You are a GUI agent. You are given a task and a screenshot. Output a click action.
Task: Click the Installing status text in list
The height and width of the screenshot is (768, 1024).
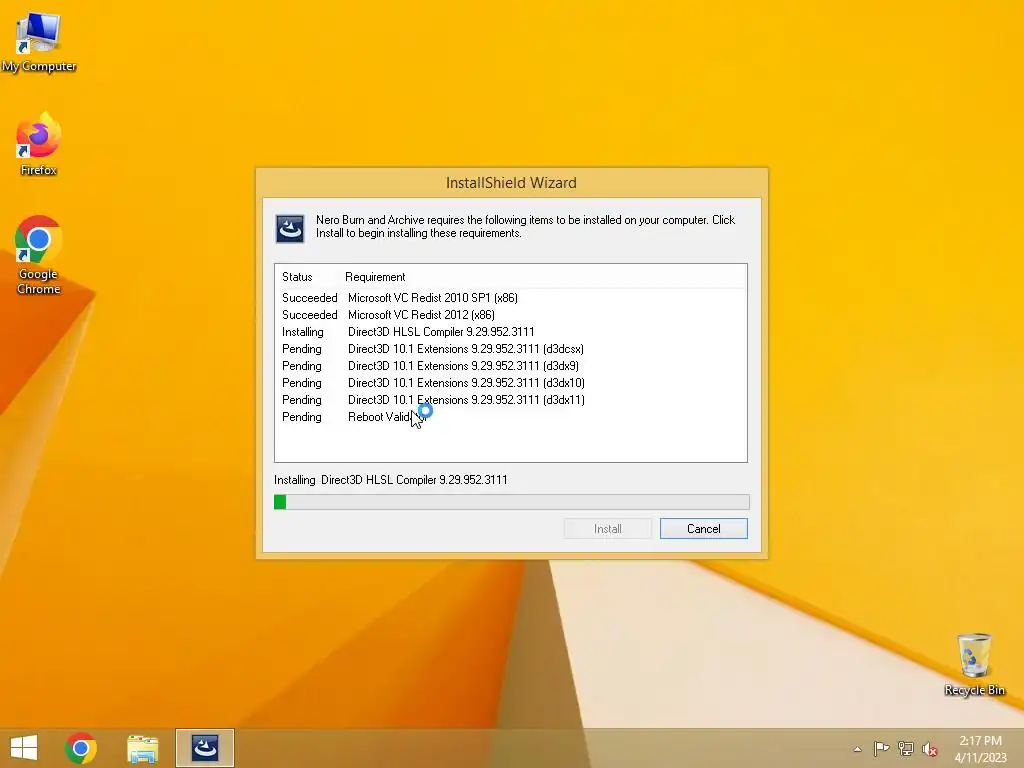[x=302, y=332]
